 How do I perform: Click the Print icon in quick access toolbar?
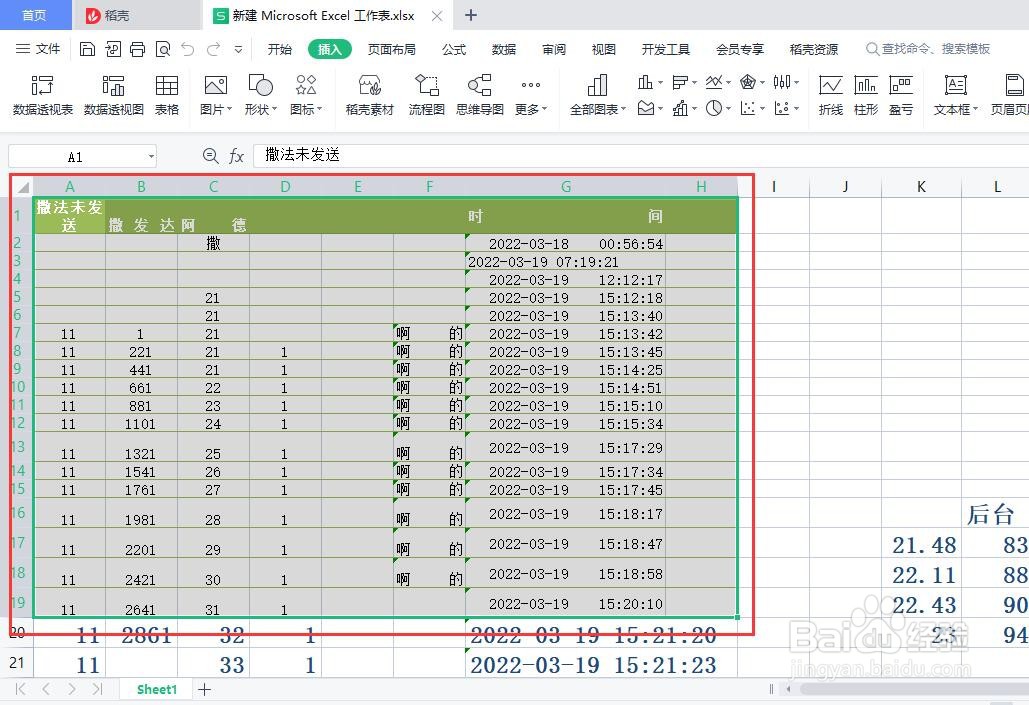click(137, 48)
